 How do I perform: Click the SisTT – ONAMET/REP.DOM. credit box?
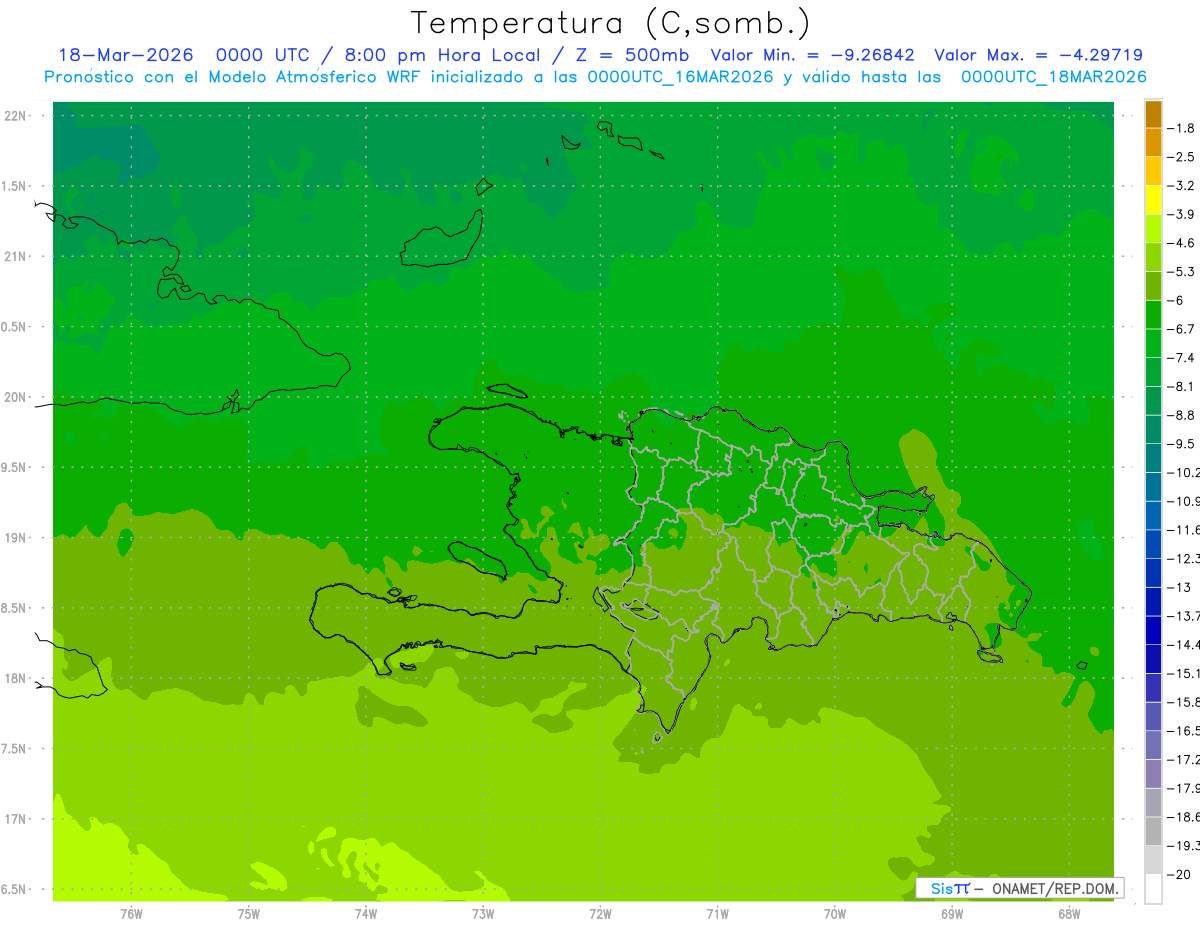click(x=1019, y=888)
